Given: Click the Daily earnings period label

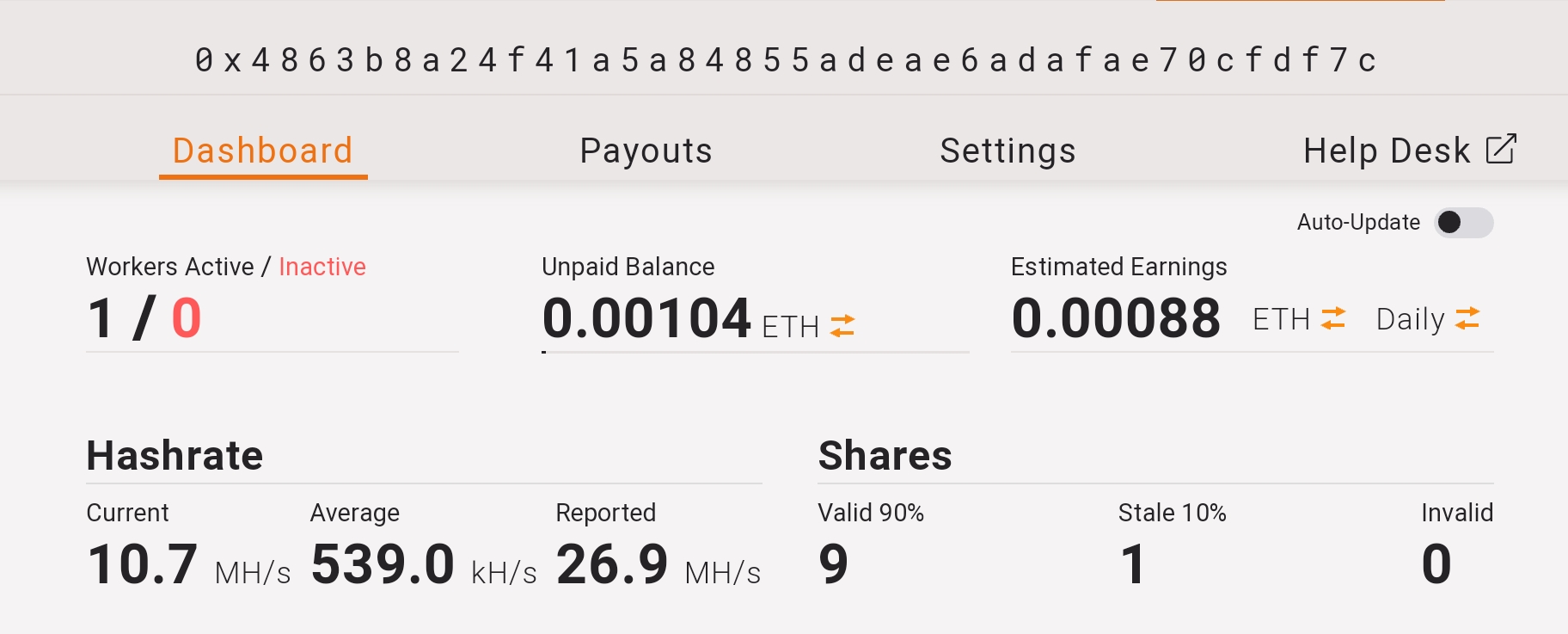Looking at the screenshot, I should pyautogui.click(x=1410, y=319).
